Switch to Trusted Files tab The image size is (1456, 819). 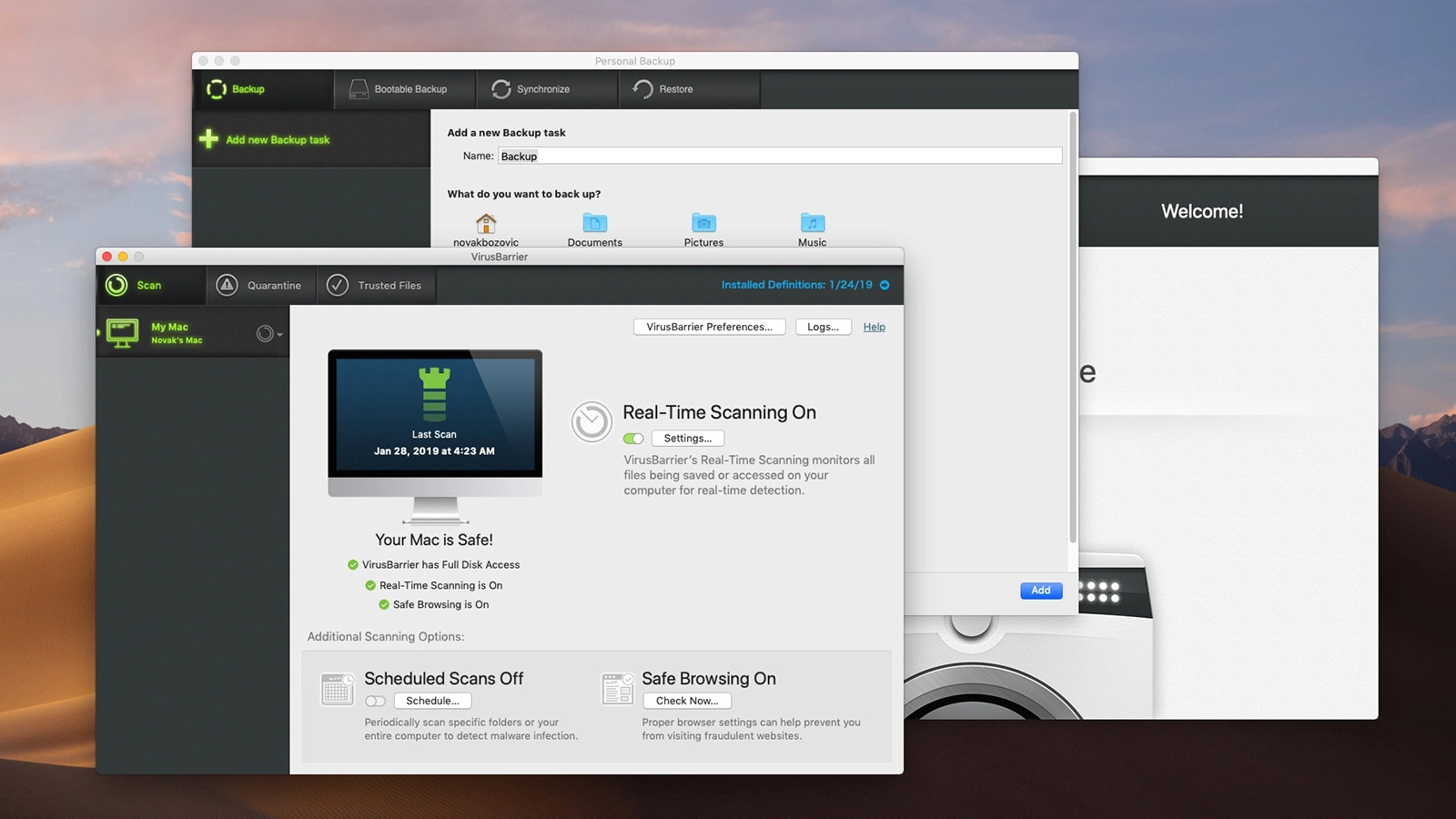[x=377, y=285]
